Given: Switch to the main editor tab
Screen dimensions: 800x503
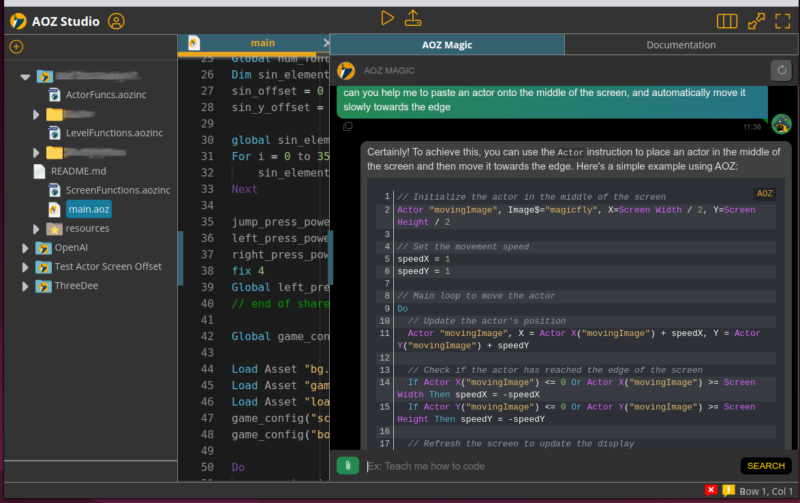Looking at the screenshot, I should pos(262,43).
